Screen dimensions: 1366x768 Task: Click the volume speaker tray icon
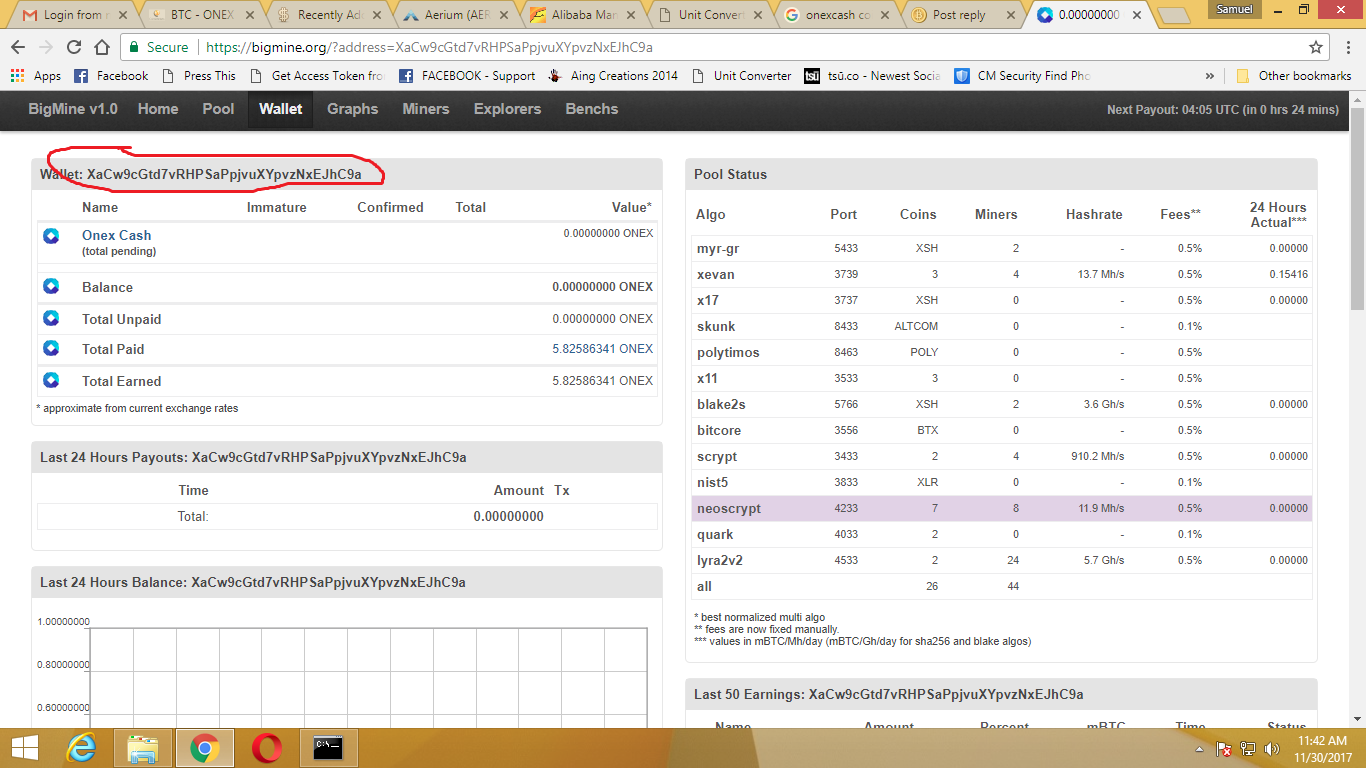point(1272,748)
